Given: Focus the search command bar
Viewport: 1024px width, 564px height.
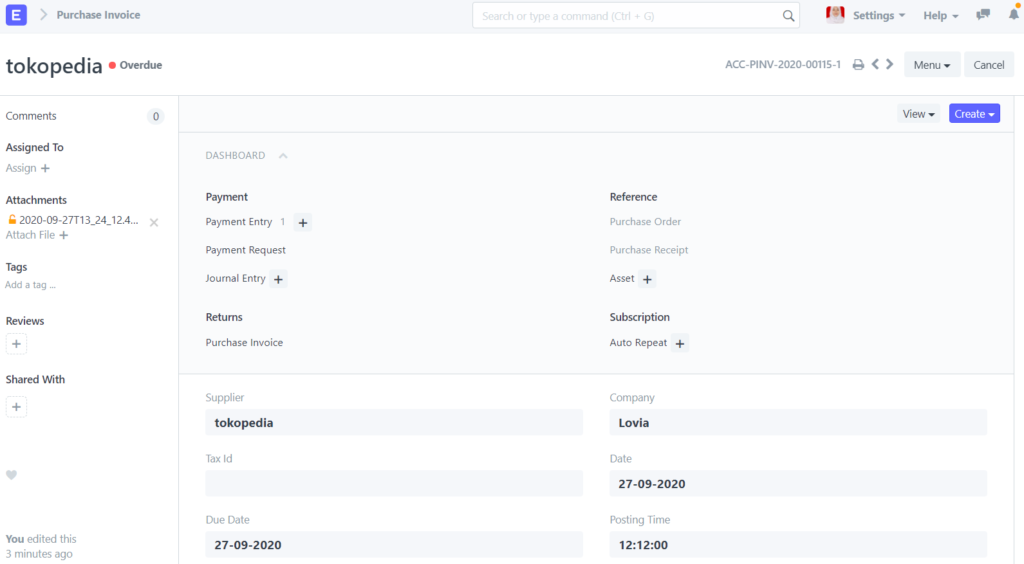Looking at the screenshot, I should 636,16.
